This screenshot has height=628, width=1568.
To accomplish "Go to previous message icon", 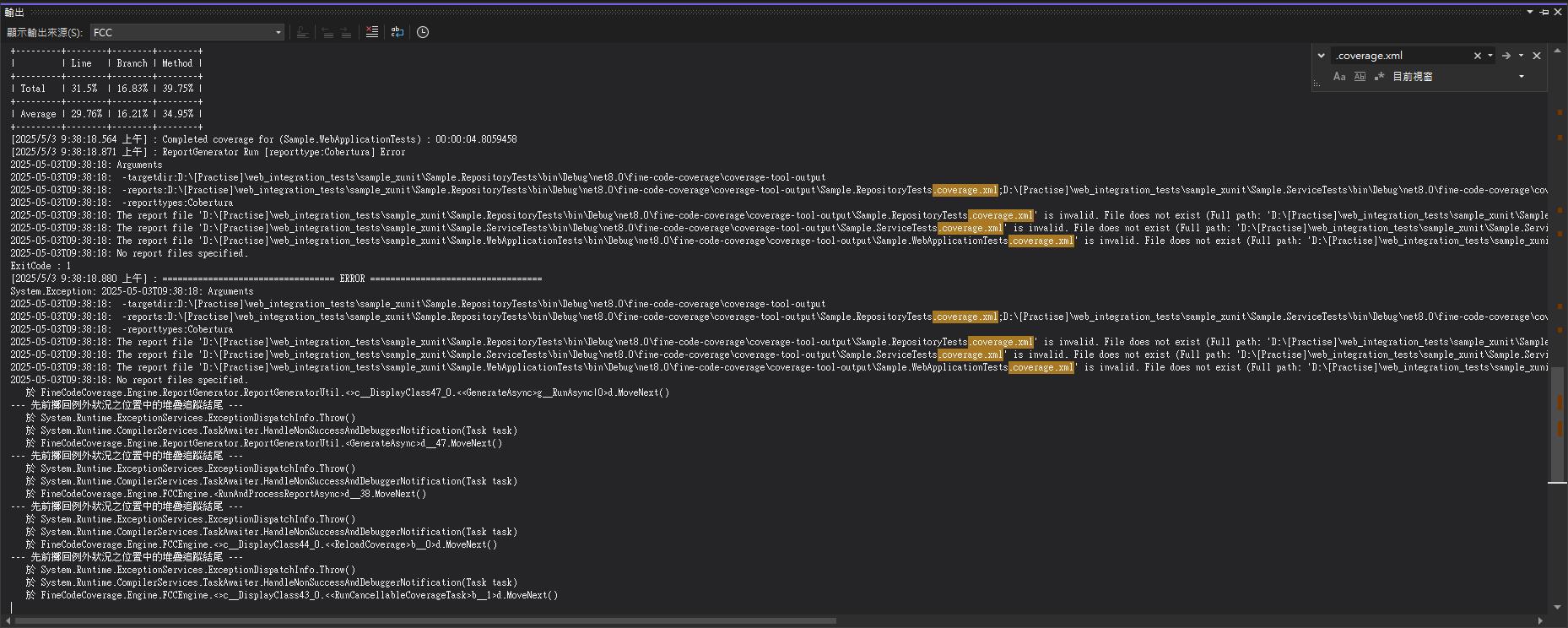I will pos(327,32).
